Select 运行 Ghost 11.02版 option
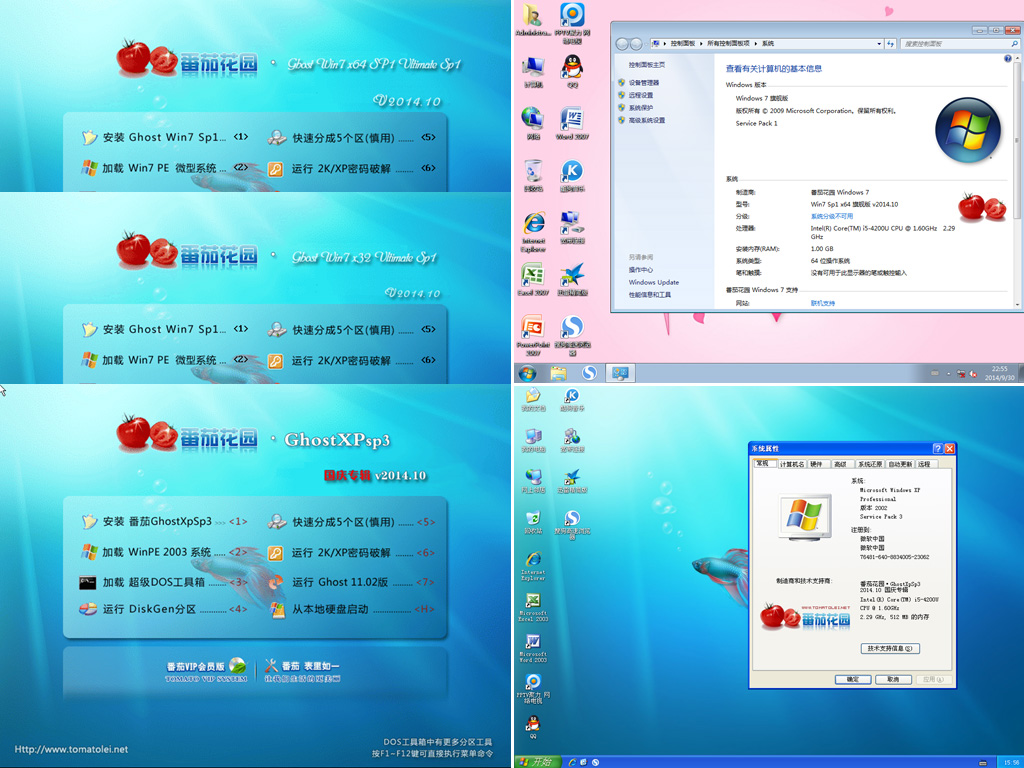Screen dimensions: 1024x768 pyautogui.click(x=351, y=582)
